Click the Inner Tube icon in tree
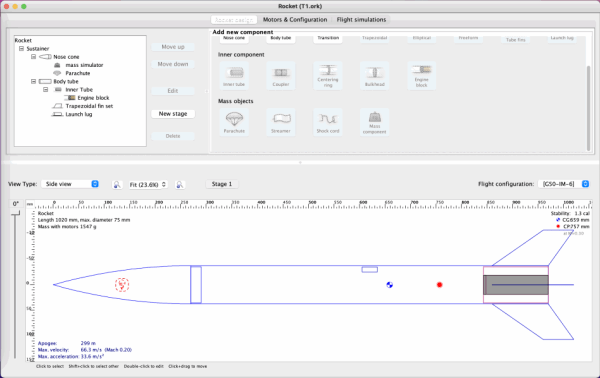Viewport: 600px width, 378px height. tap(58, 90)
